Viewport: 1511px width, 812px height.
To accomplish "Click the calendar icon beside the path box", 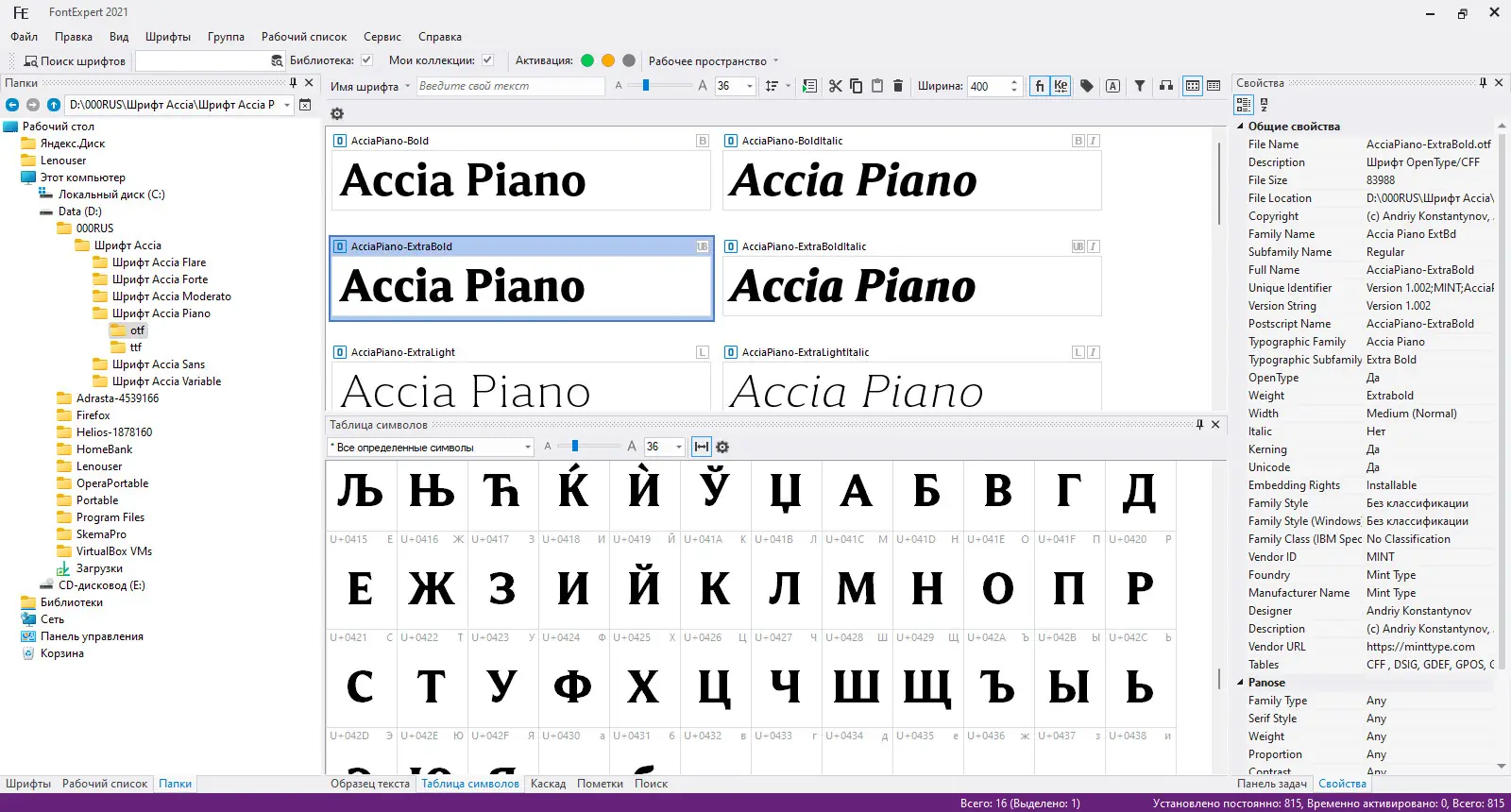I will click(305, 105).
